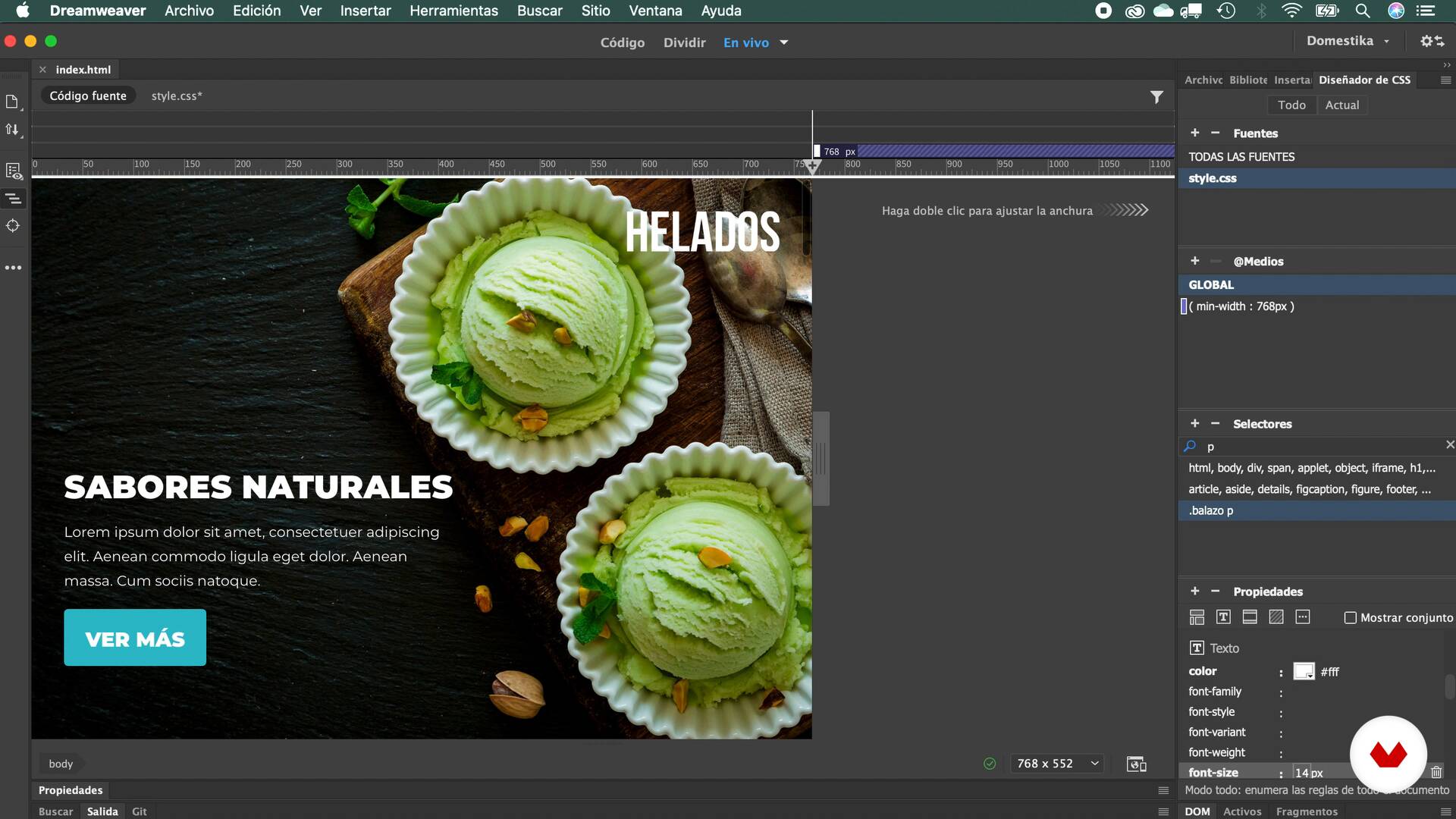This screenshot has width=1456, height=819.
Task: Open the Salida panel options menu
Action: (1163, 811)
